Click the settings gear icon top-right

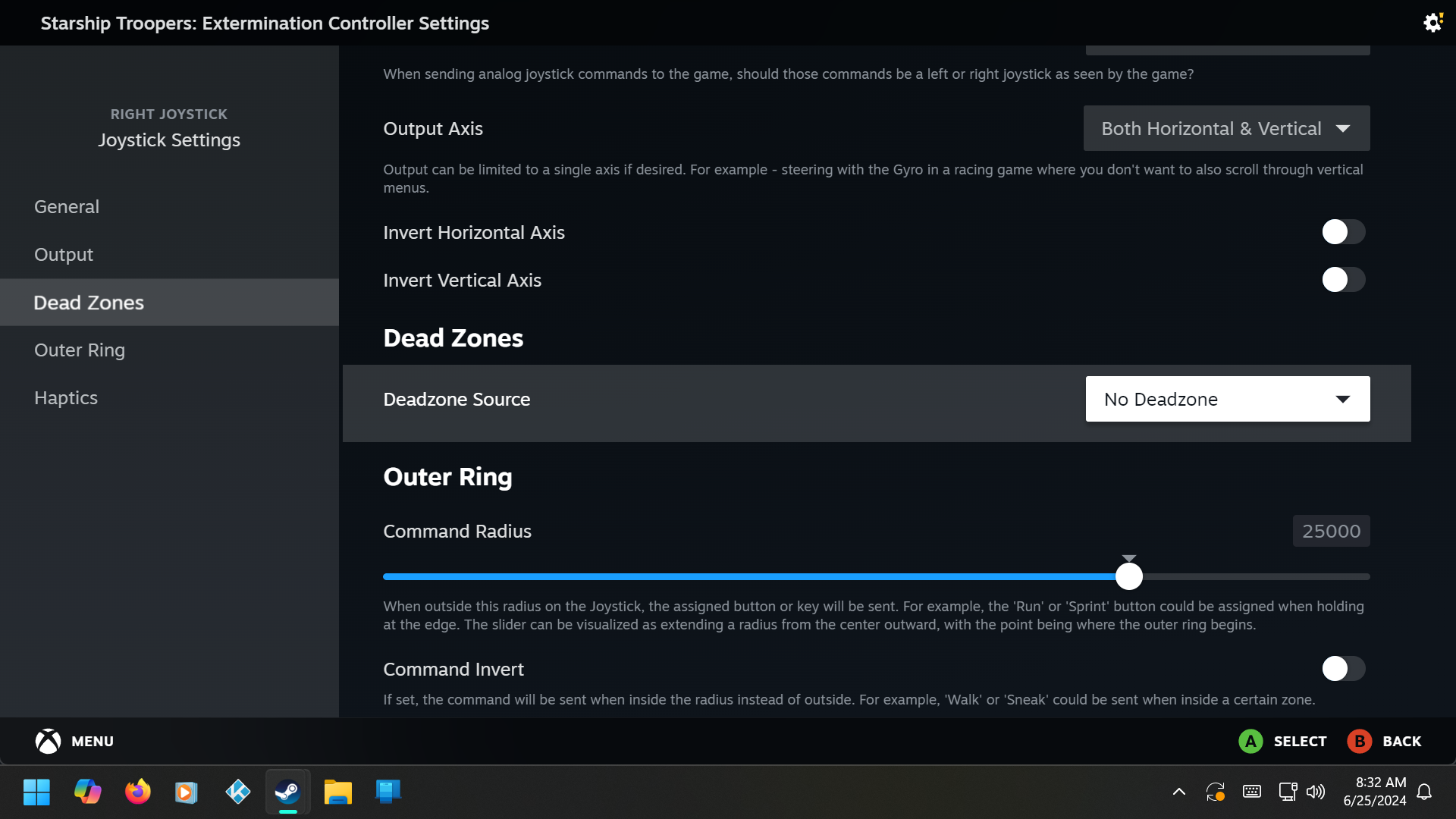tap(1432, 23)
